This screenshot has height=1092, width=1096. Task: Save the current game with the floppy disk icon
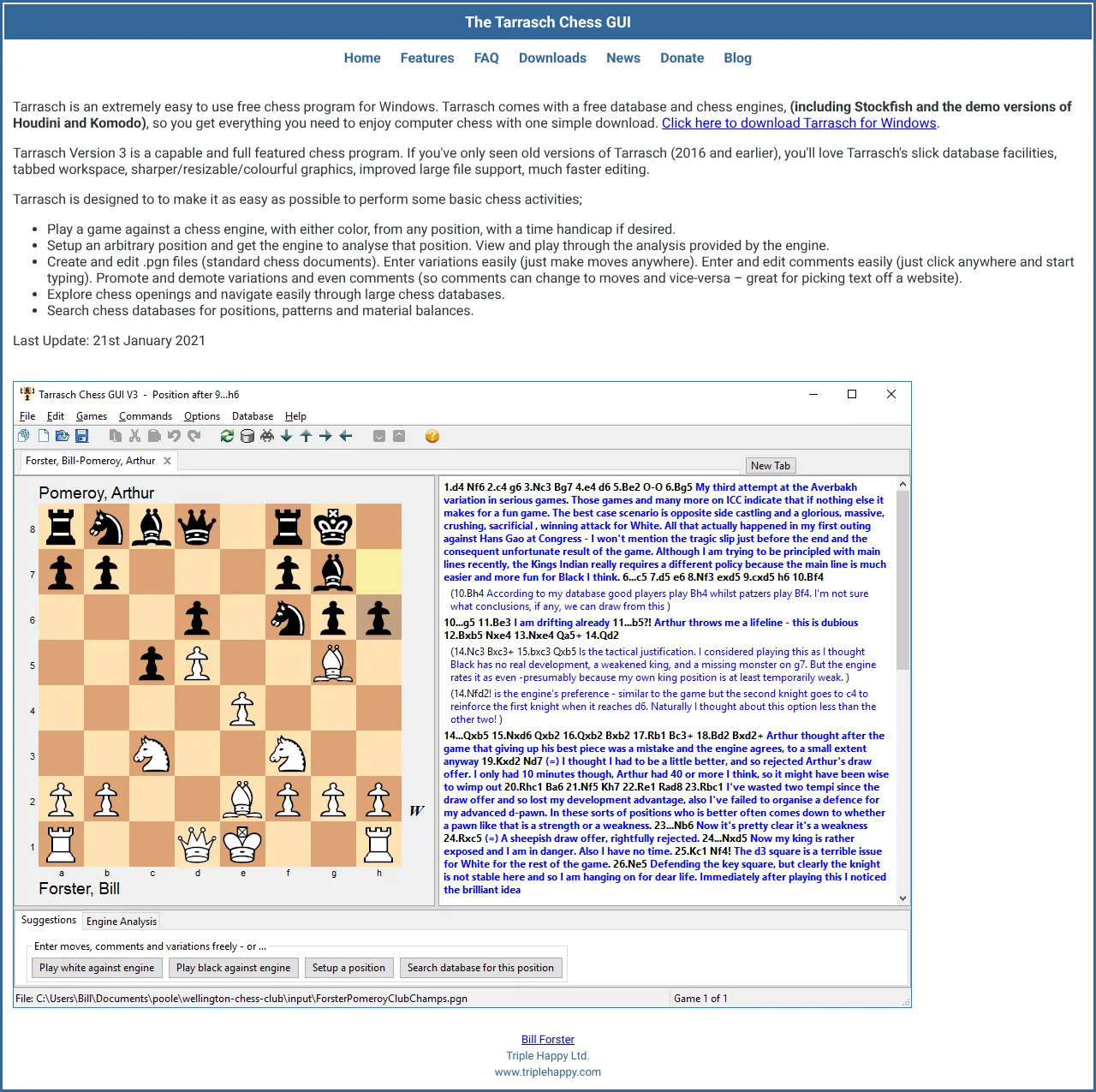(x=82, y=436)
